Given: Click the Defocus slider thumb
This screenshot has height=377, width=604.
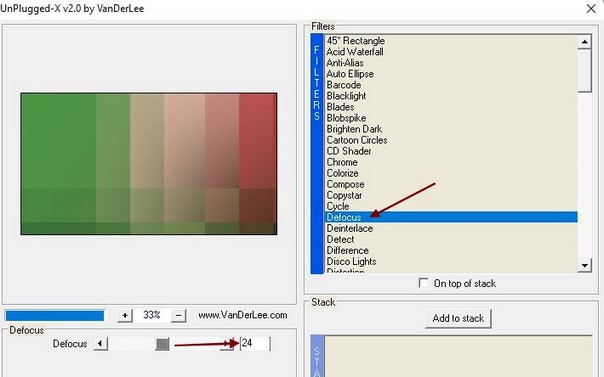Looking at the screenshot, I should tap(163, 344).
